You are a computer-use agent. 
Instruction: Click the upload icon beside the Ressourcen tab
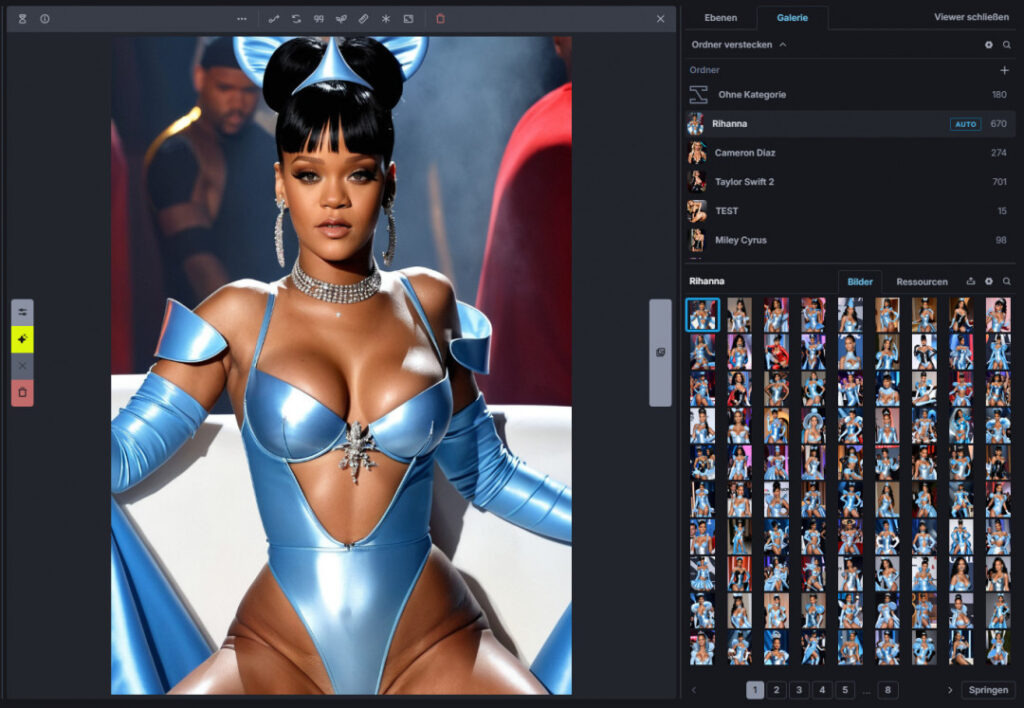tap(969, 281)
